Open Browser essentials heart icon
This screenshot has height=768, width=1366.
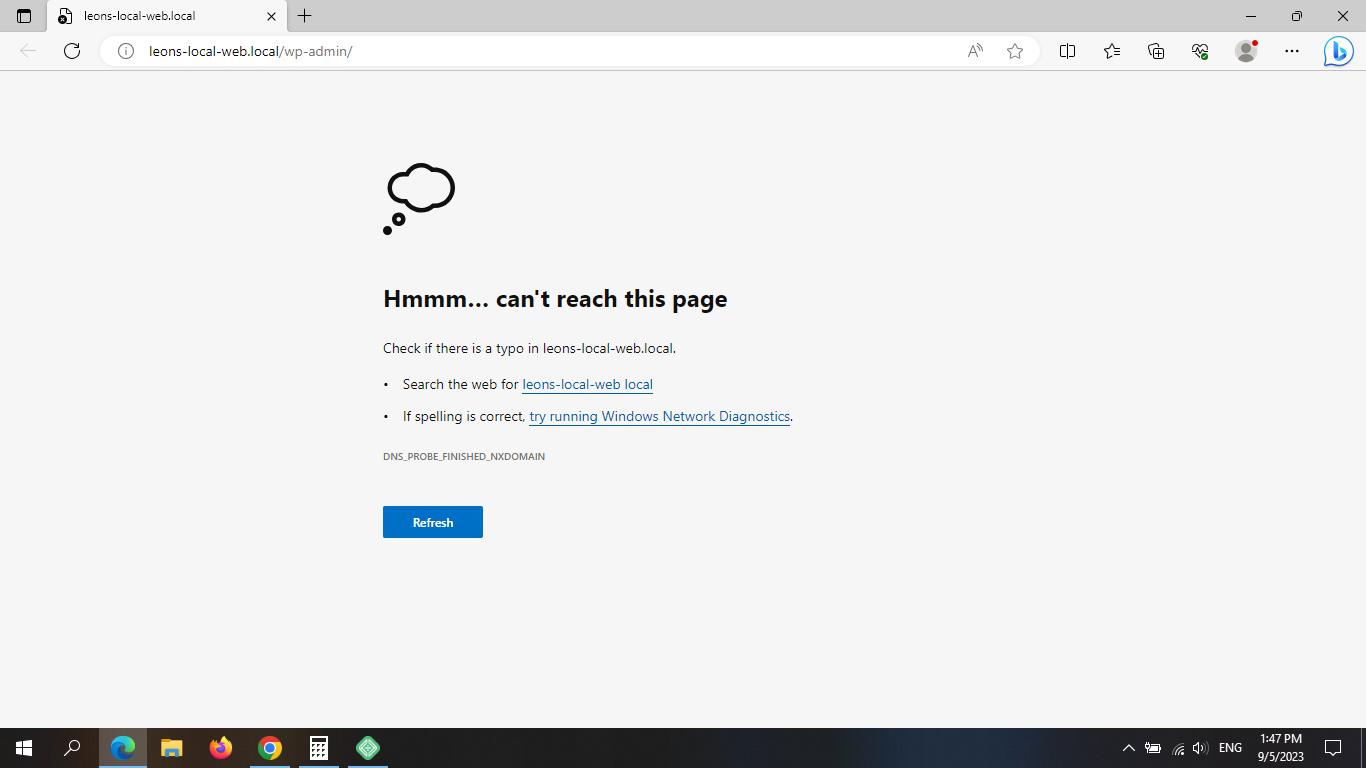pyautogui.click(x=1201, y=51)
